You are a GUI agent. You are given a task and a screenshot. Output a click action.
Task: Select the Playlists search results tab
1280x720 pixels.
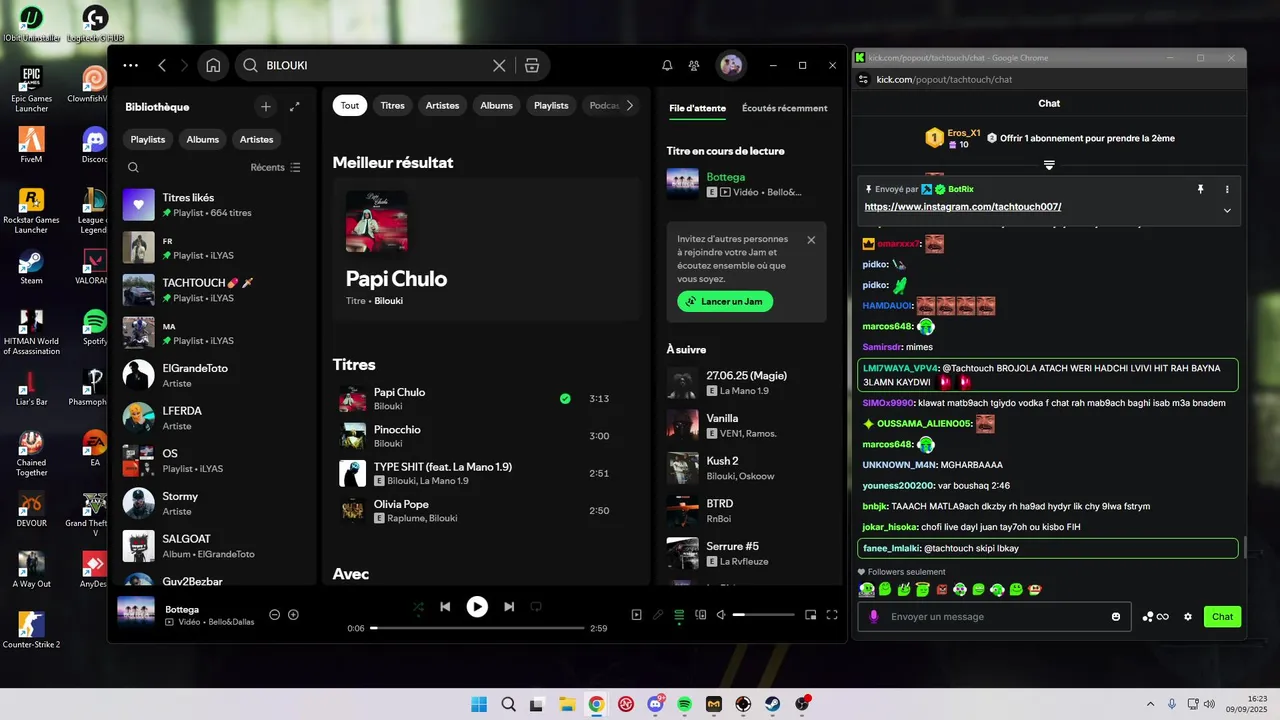click(551, 105)
